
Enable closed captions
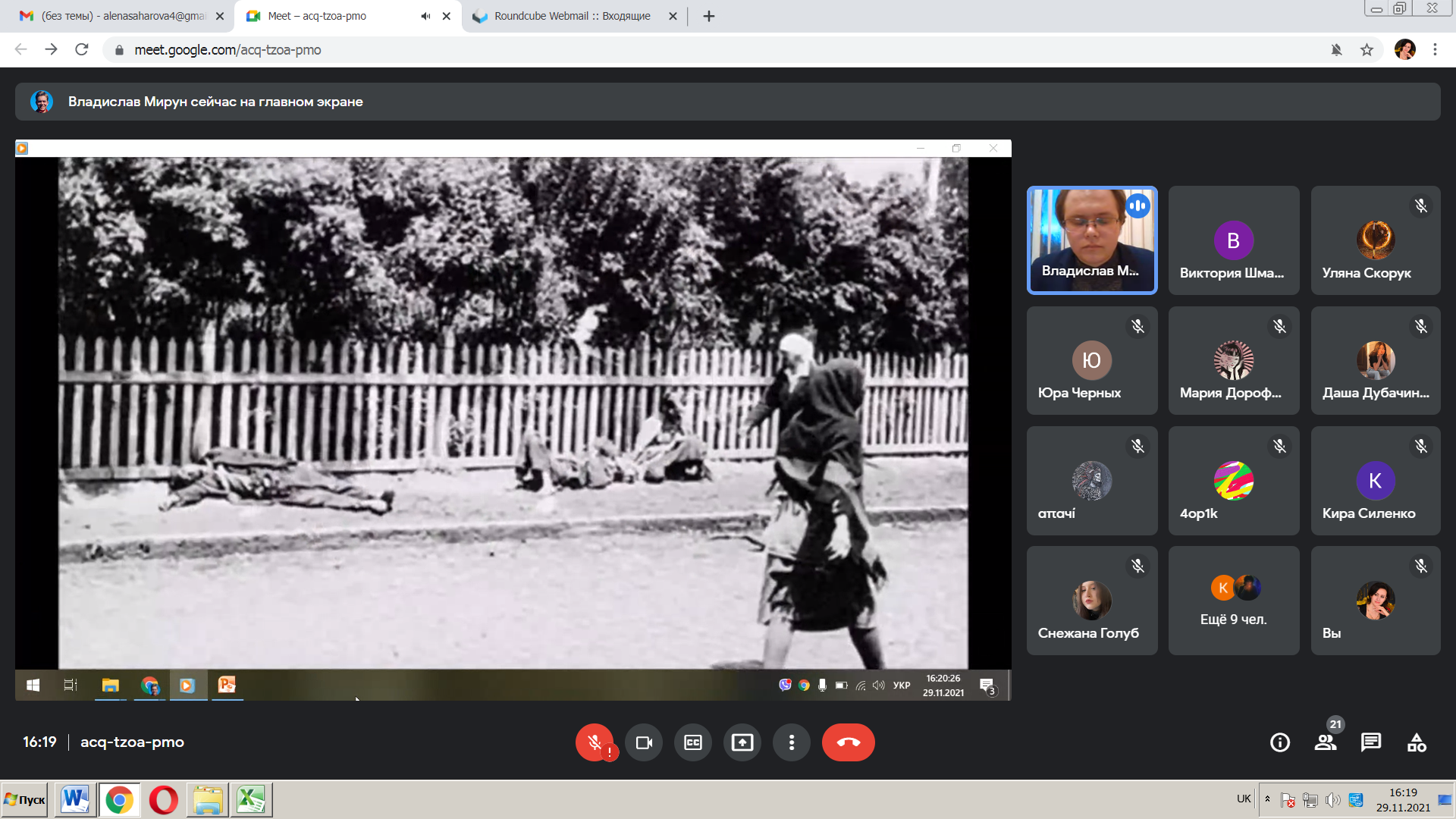click(693, 742)
